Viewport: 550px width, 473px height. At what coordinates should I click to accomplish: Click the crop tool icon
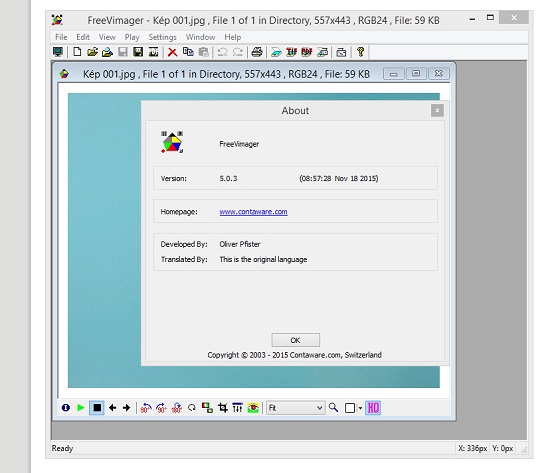click(x=223, y=408)
